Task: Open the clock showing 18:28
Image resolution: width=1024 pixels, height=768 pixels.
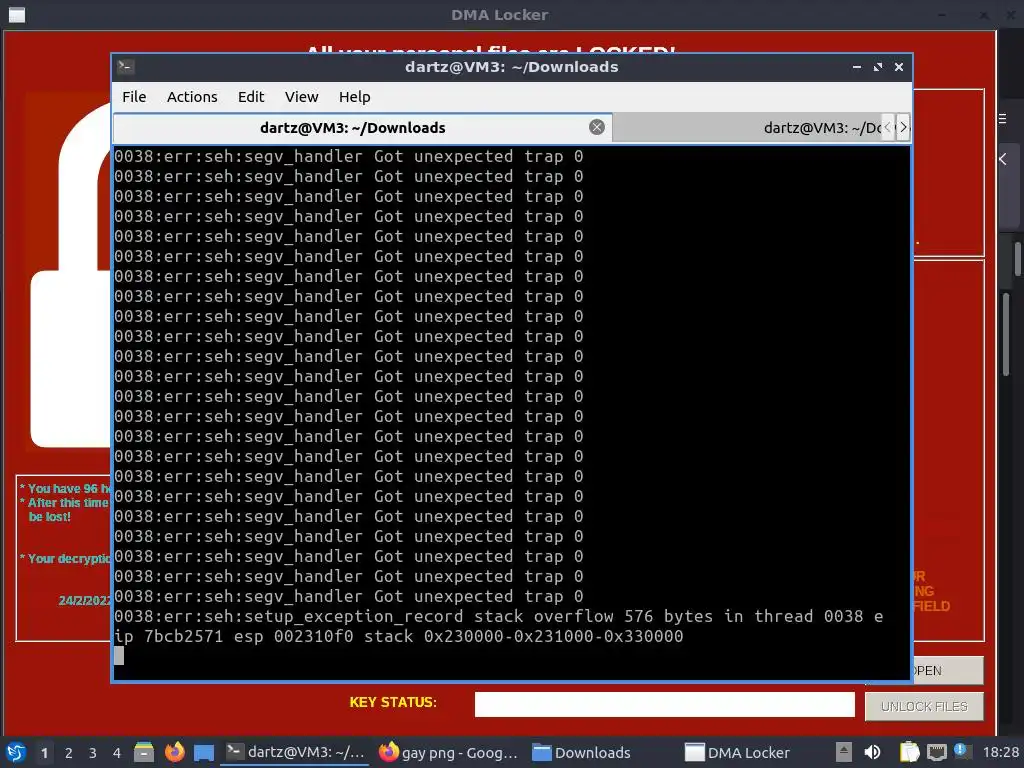Action: coord(1000,752)
